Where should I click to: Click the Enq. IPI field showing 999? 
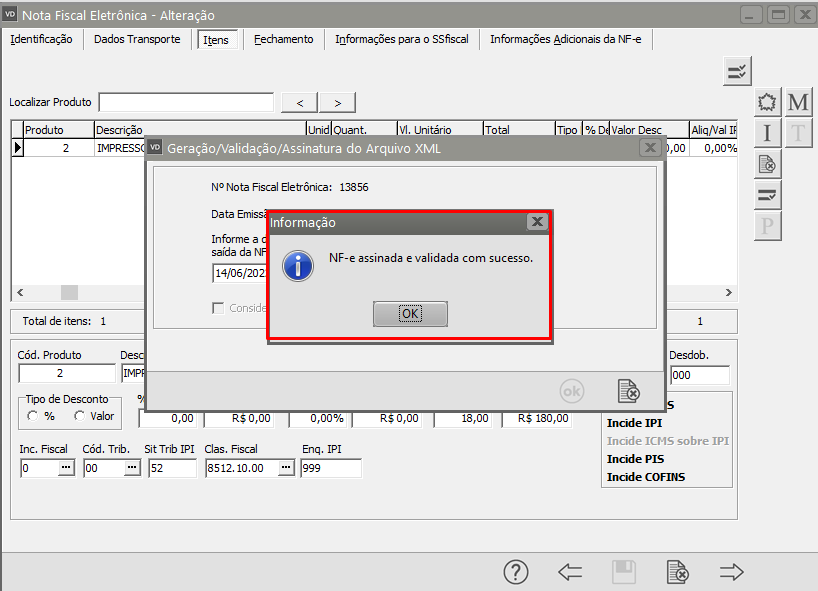(331, 468)
